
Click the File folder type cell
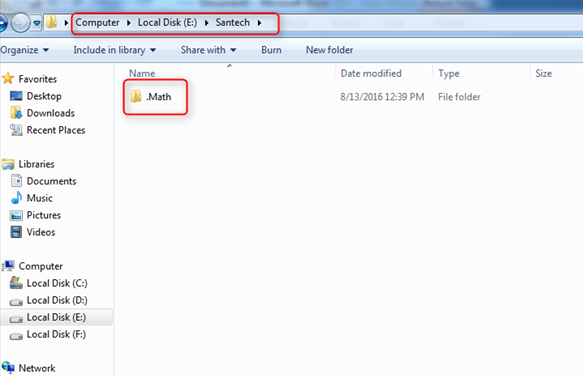pyautogui.click(x=459, y=97)
